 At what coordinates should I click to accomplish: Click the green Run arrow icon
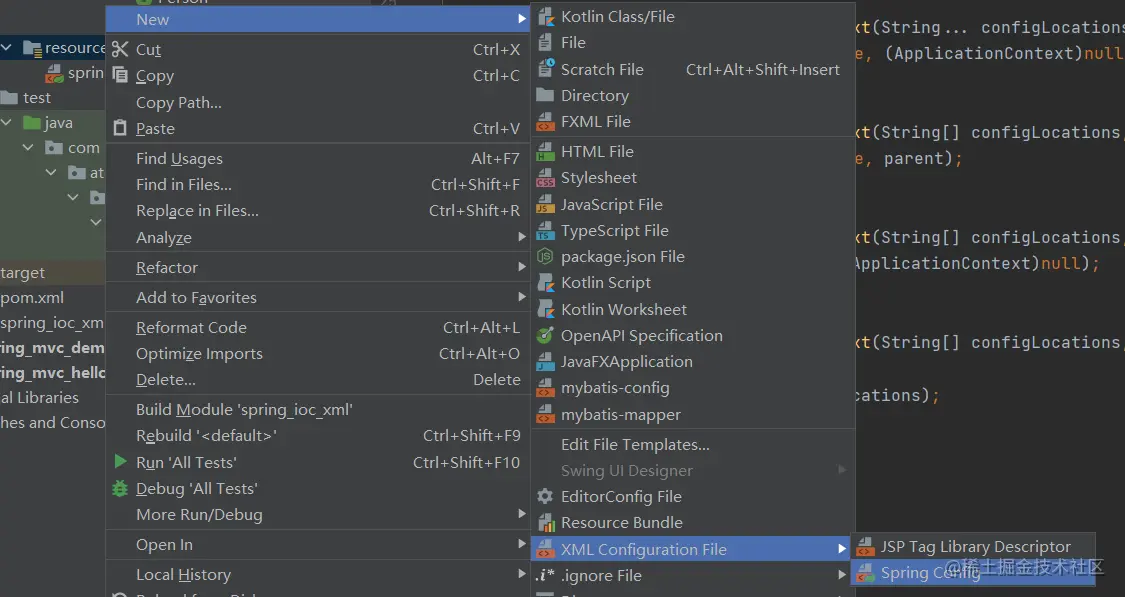[121, 462]
